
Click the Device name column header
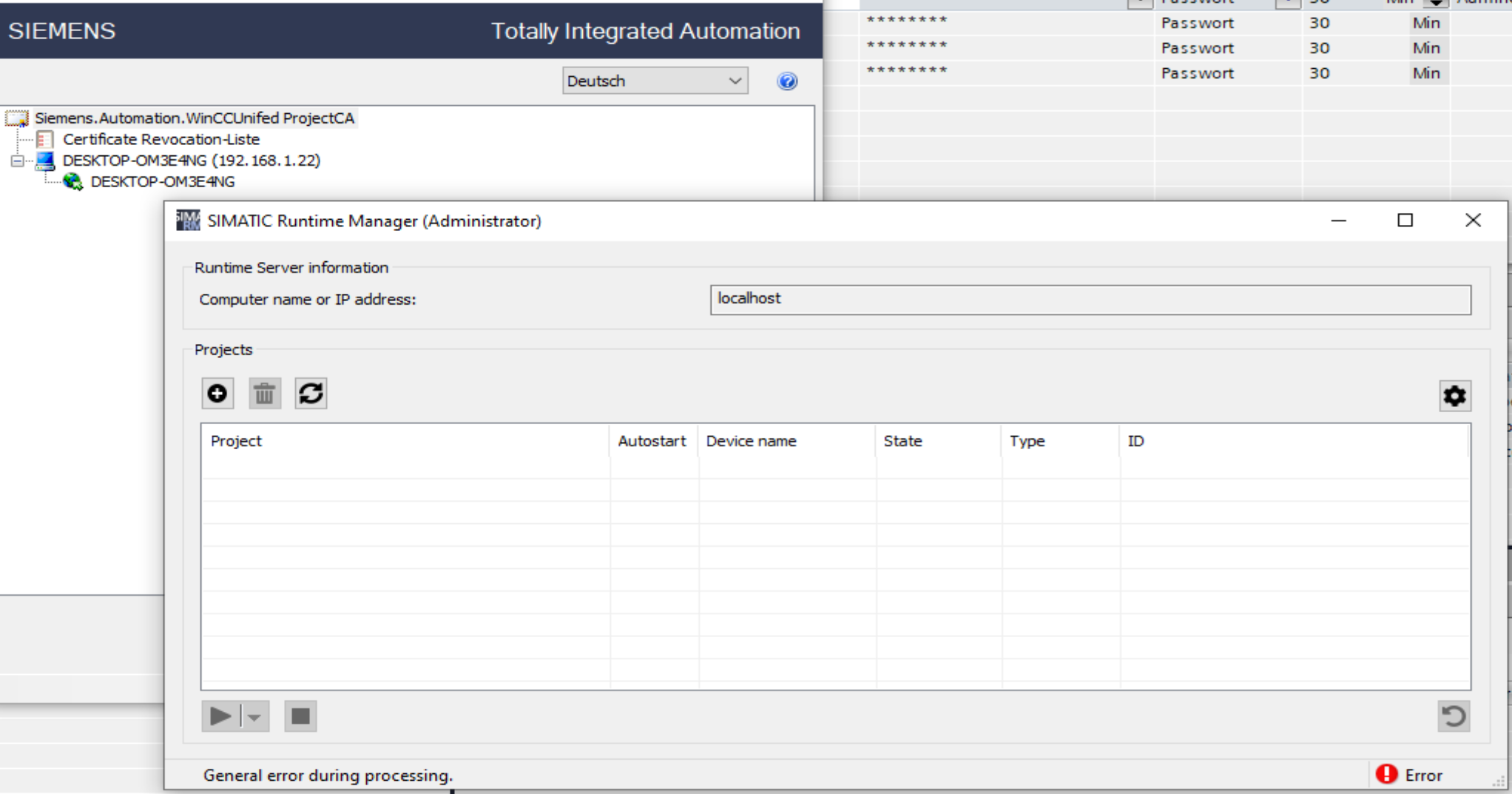pos(786,441)
